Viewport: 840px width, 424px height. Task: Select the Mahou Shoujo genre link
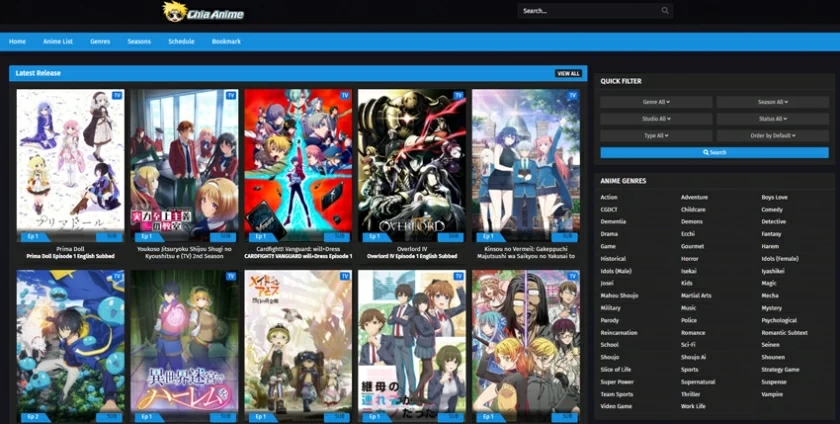click(619, 296)
